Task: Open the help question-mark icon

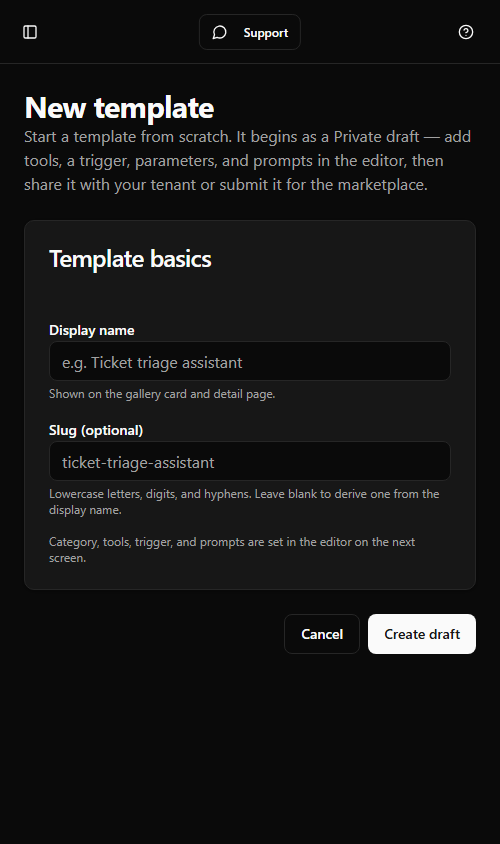Action: (466, 32)
